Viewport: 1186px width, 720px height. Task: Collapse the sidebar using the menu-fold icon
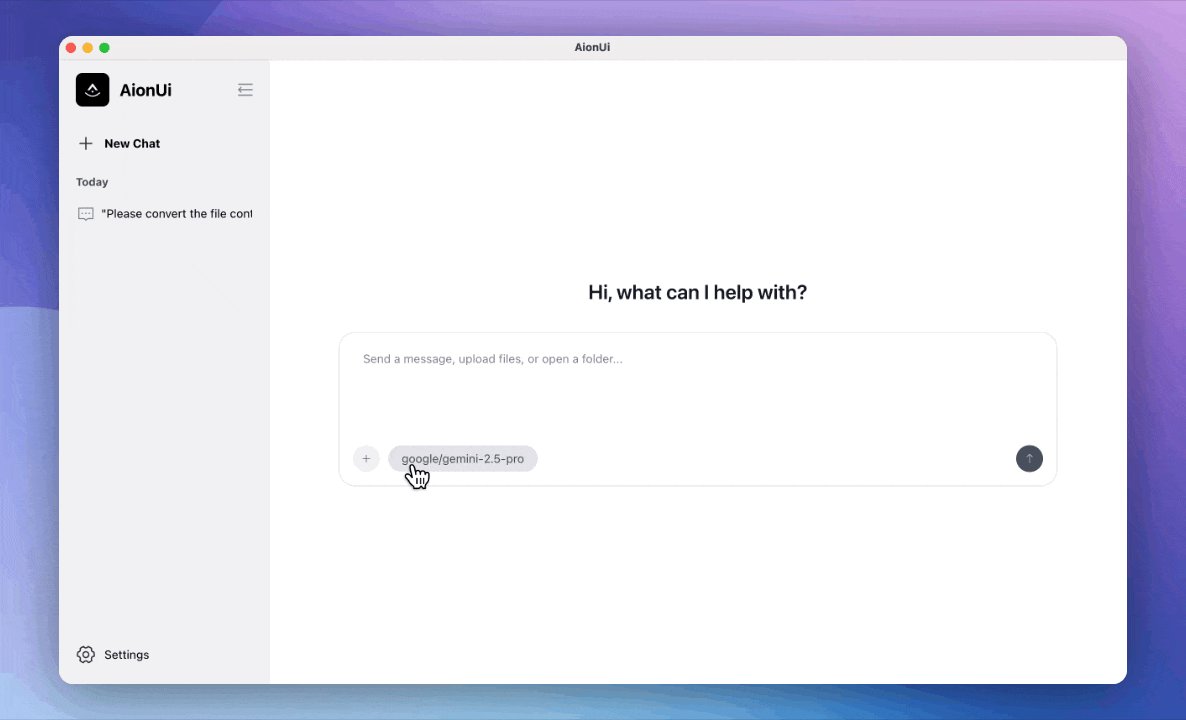click(245, 90)
